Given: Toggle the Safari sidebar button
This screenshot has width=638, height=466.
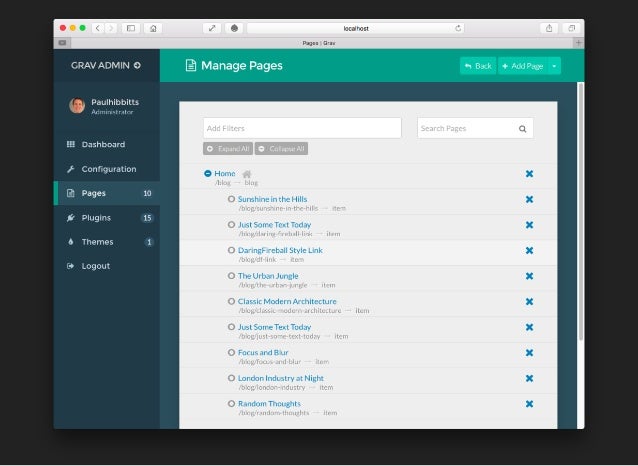Looking at the screenshot, I should (x=131, y=28).
